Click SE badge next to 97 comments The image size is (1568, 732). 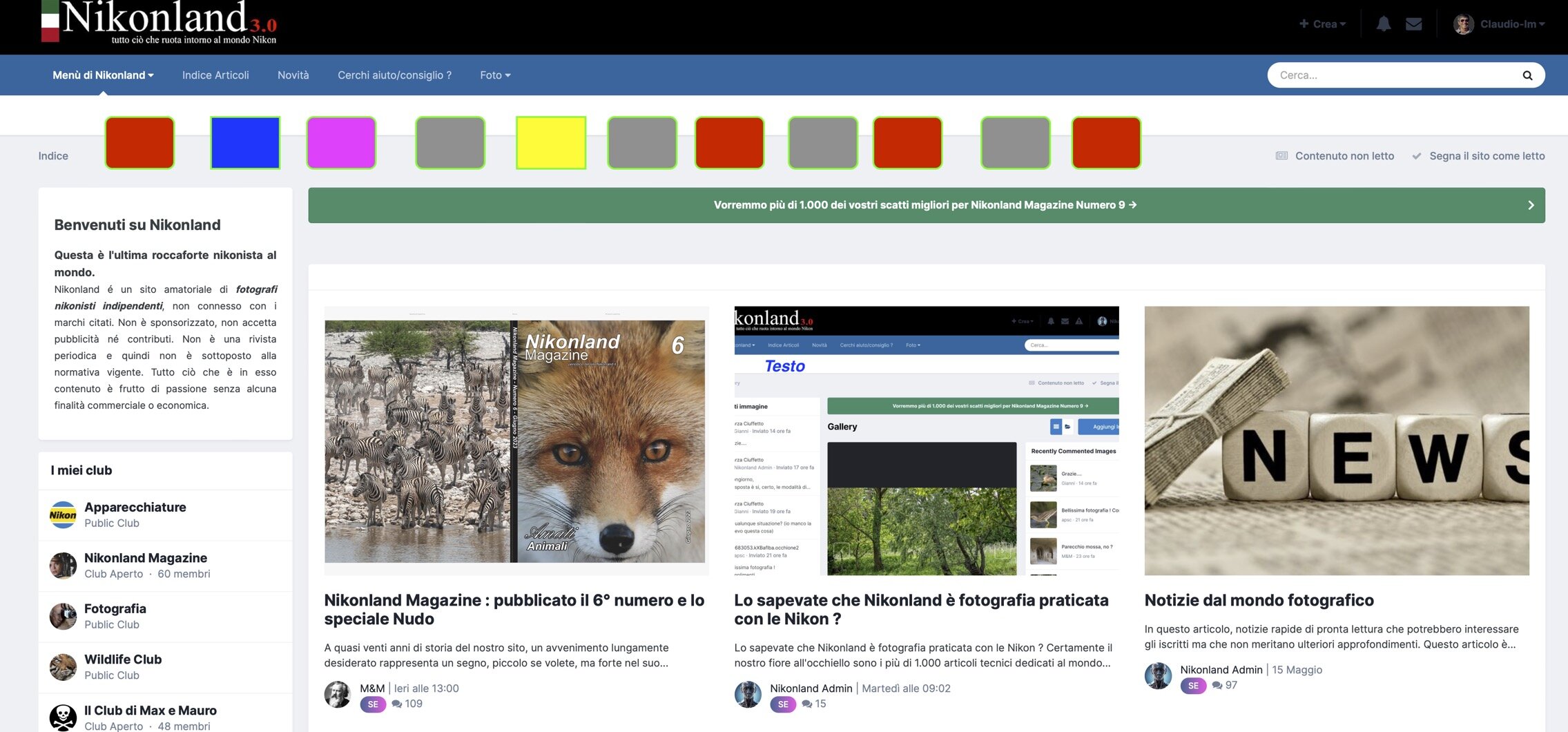pyautogui.click(x=1193, y=686)
